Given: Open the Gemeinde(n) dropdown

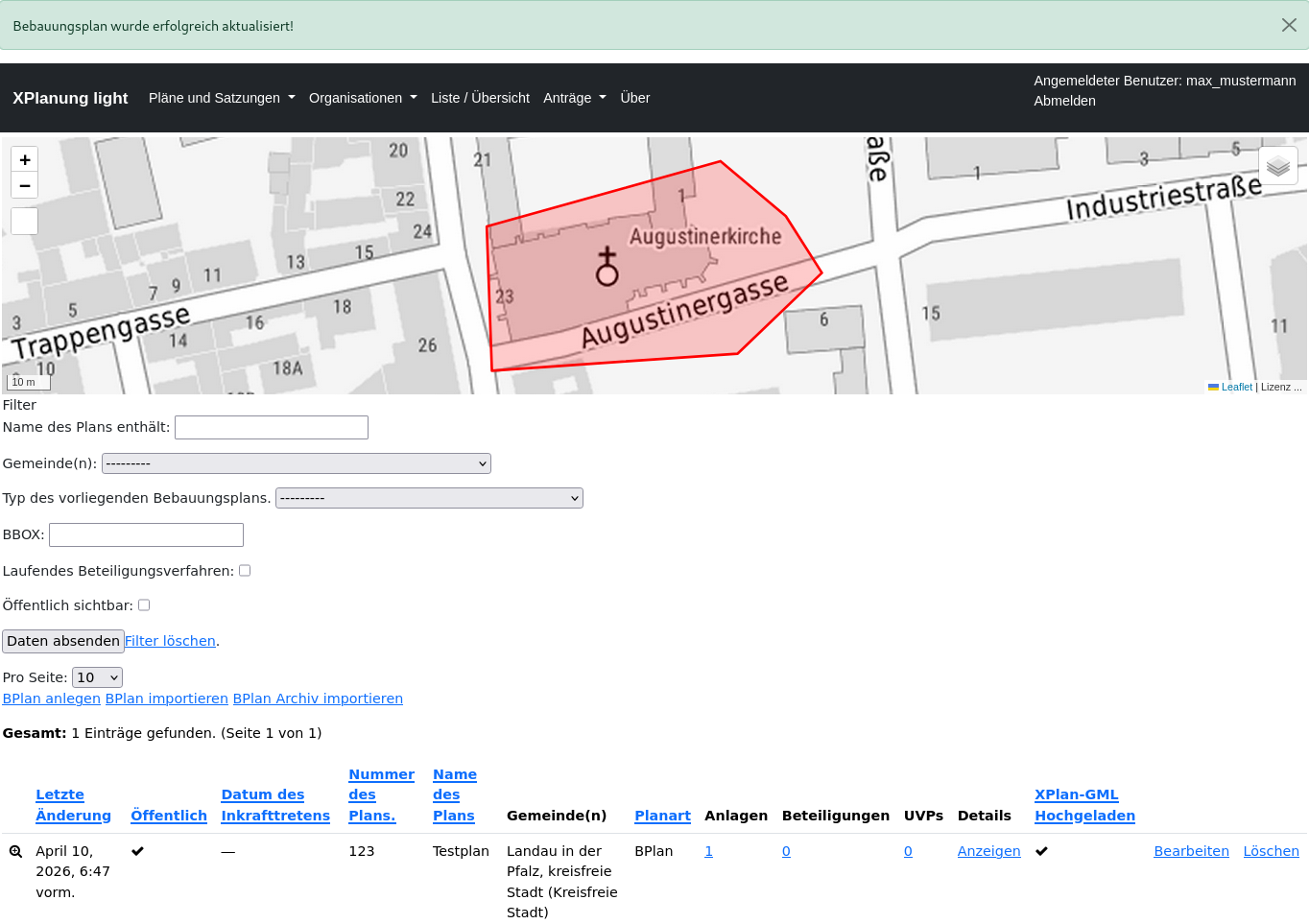Looking at the screenshot, I should click(296, 463).
